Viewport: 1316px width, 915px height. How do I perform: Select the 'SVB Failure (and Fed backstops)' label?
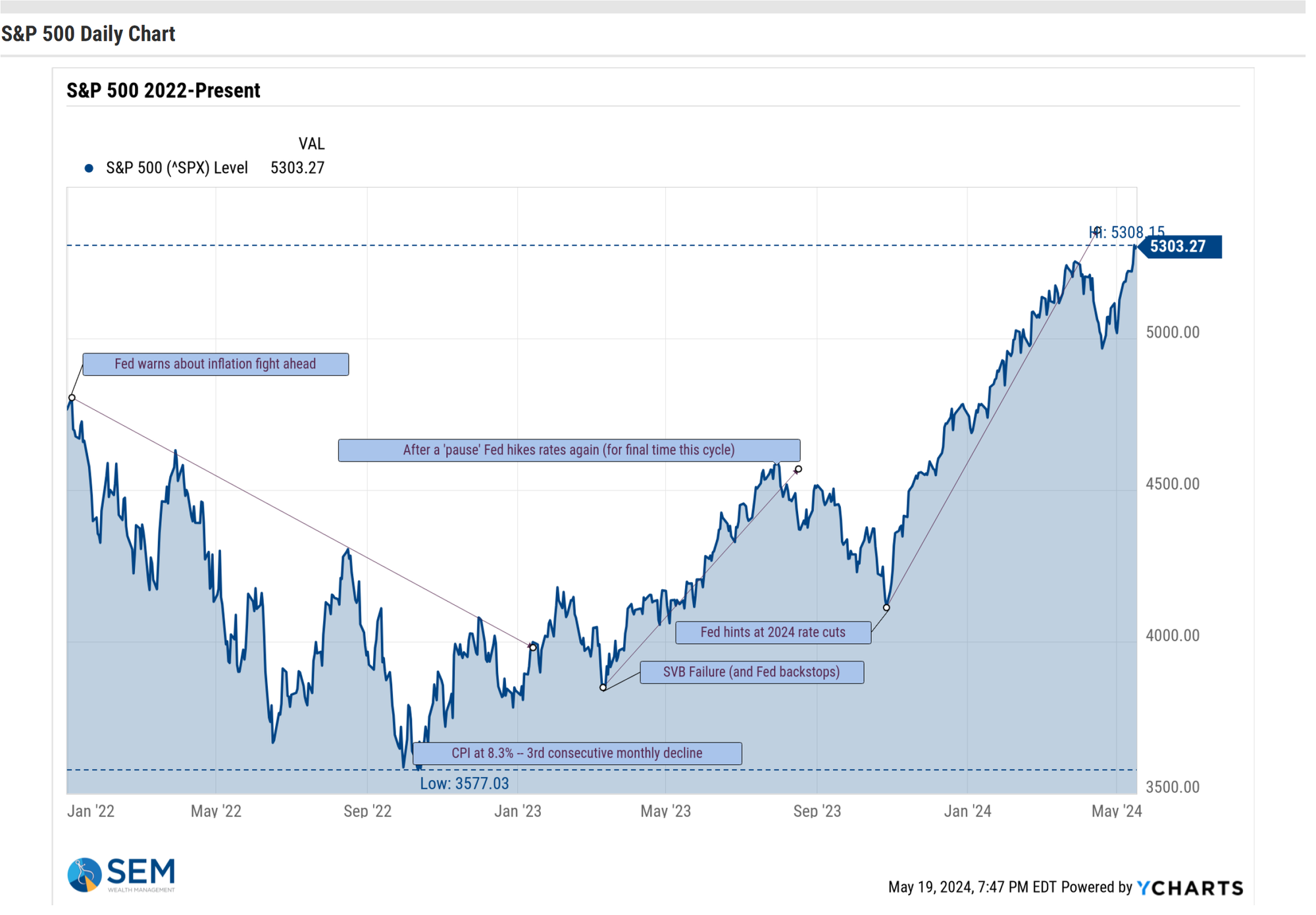point(751,672)
